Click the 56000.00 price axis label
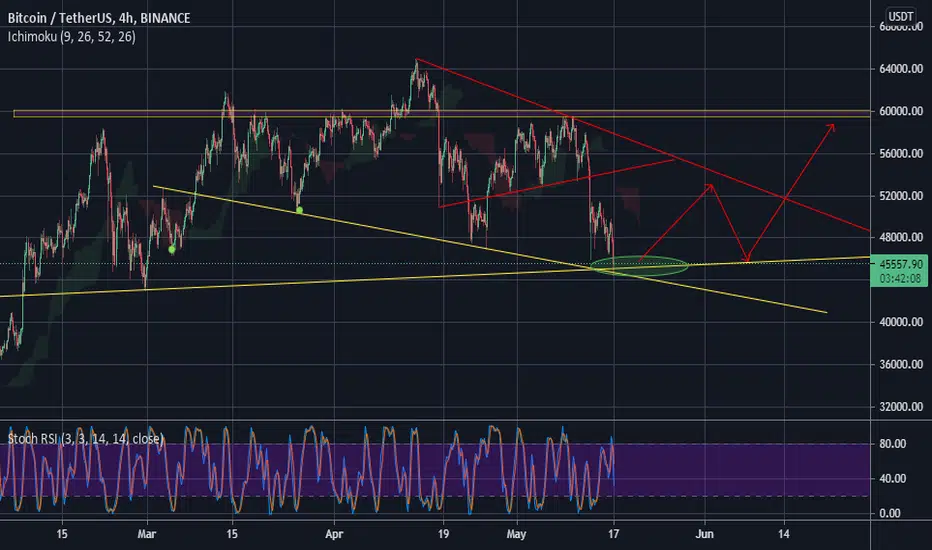 coord(901,153)
